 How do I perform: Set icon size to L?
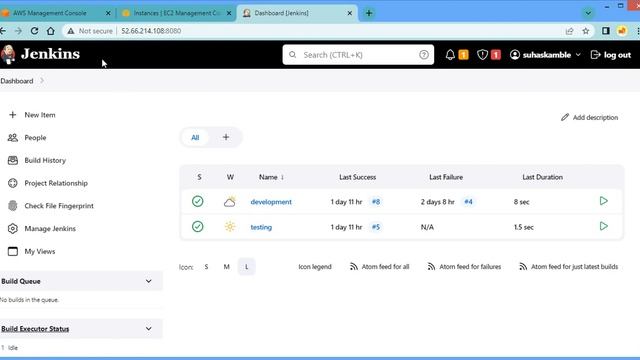pos(247,267)
